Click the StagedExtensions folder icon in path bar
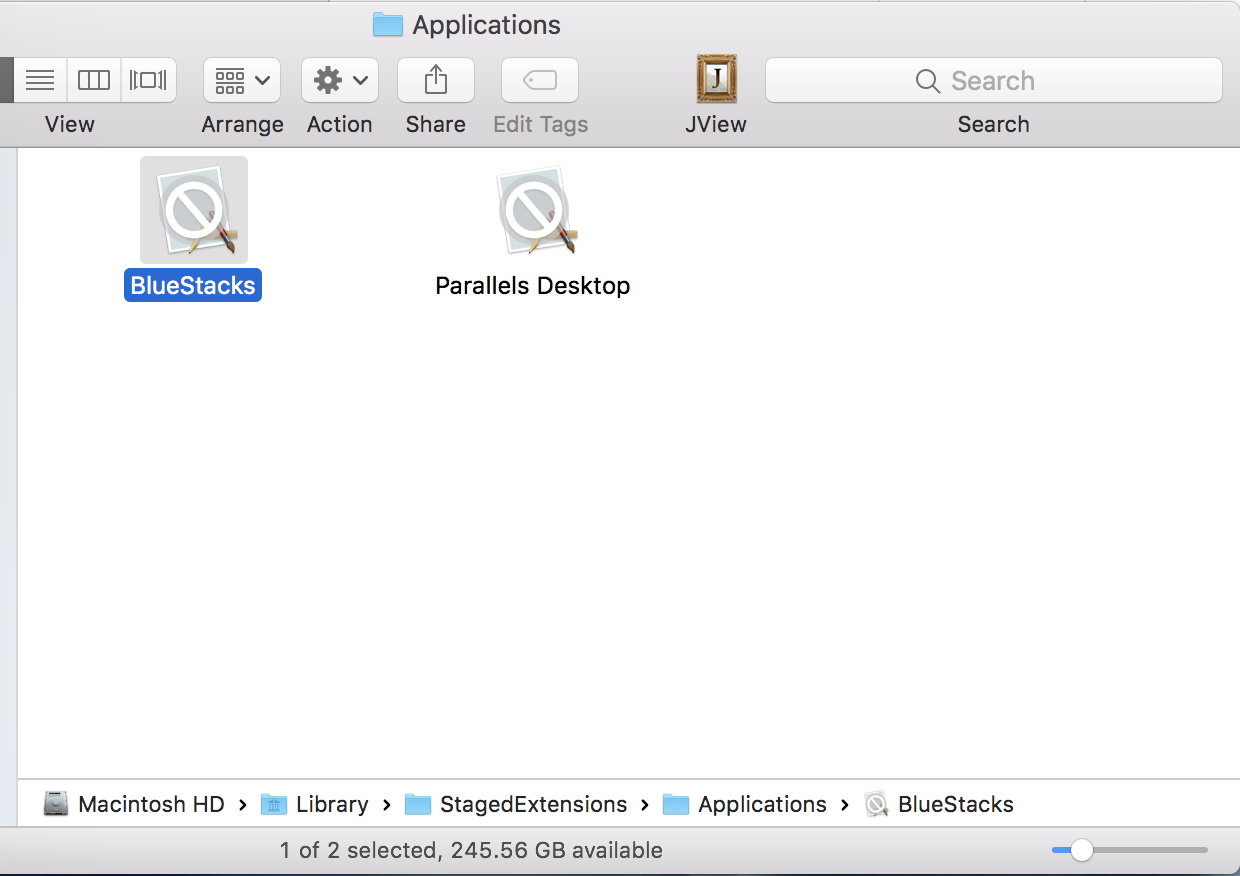Image resolution: width=1240 pixels, height=876 pixels. point(418,804)
